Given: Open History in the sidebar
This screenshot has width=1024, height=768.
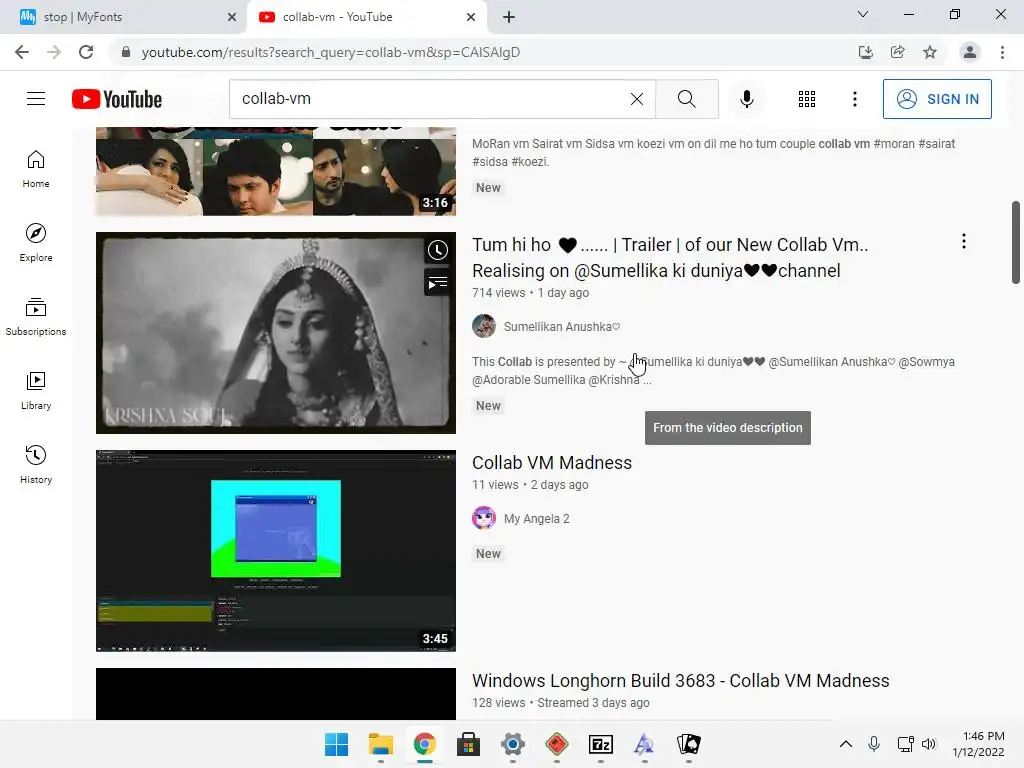Looking at the screenshot, I should click(x=36, y=464).
